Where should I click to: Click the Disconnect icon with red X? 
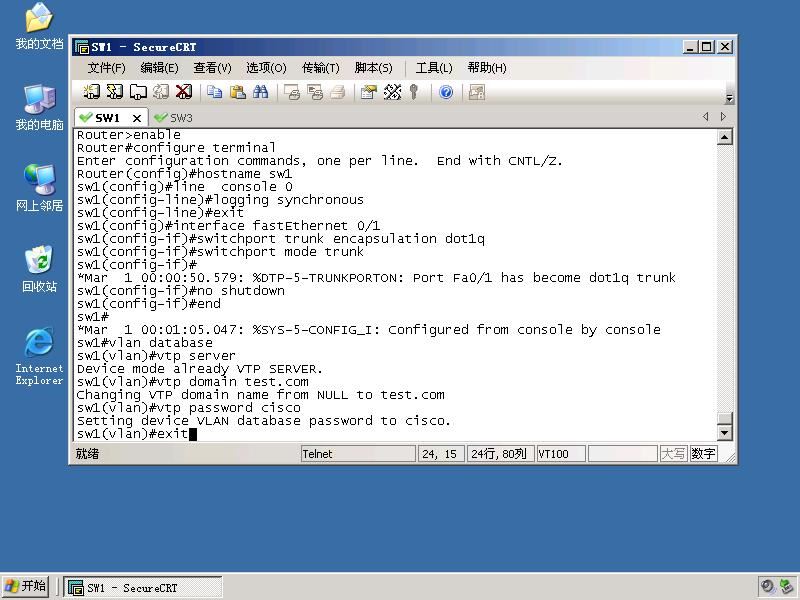184,92
